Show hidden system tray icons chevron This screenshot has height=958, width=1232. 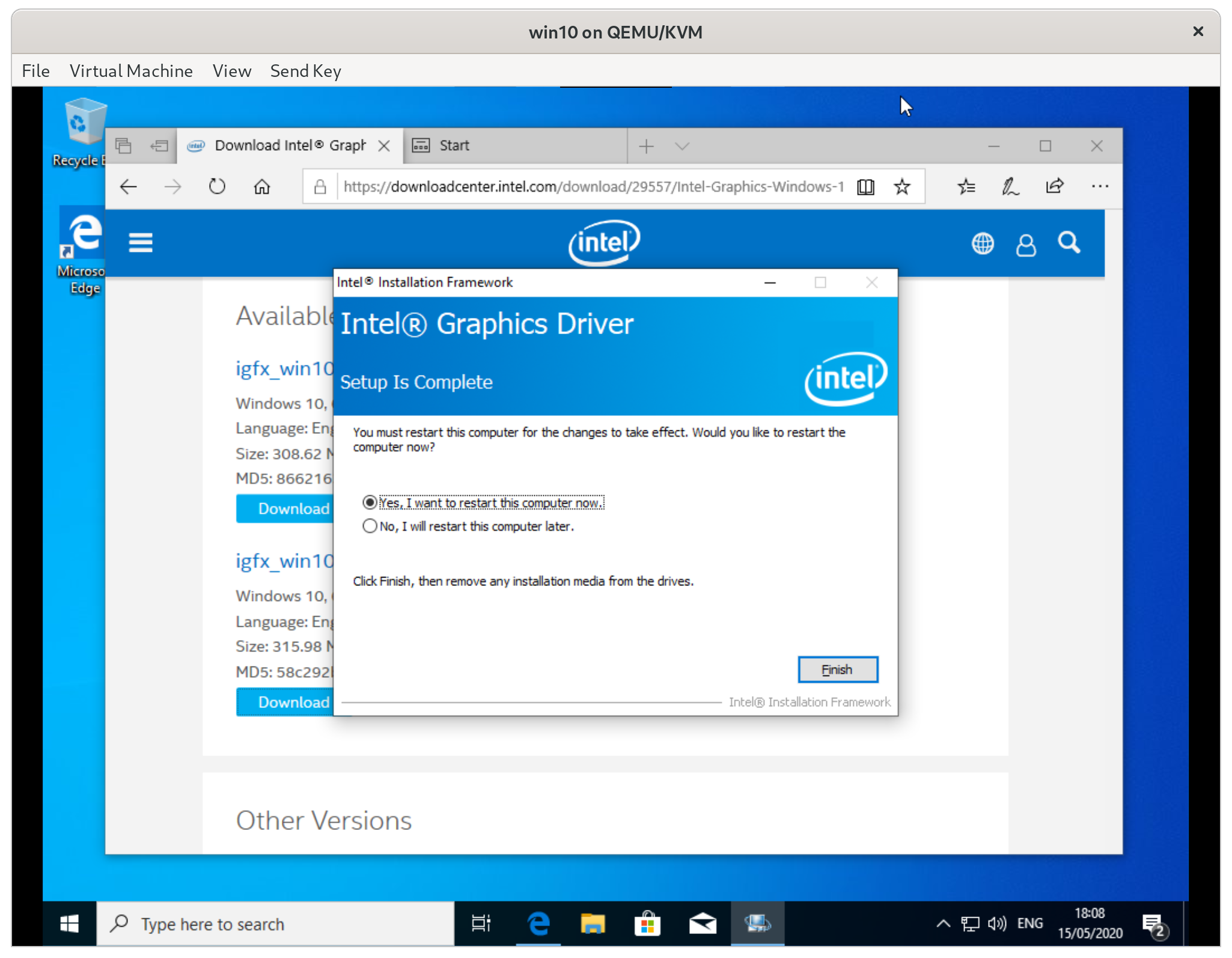[943, 924]
